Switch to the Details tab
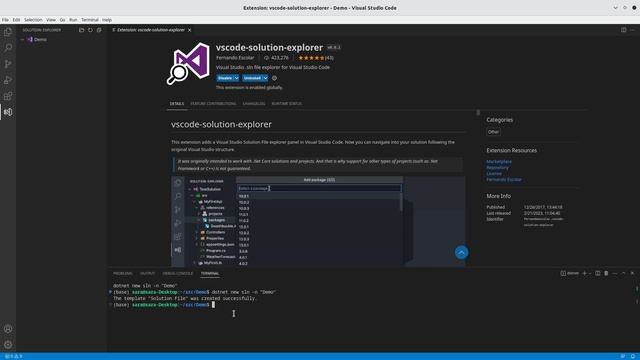The image size is (640, 360). [177, 104]
